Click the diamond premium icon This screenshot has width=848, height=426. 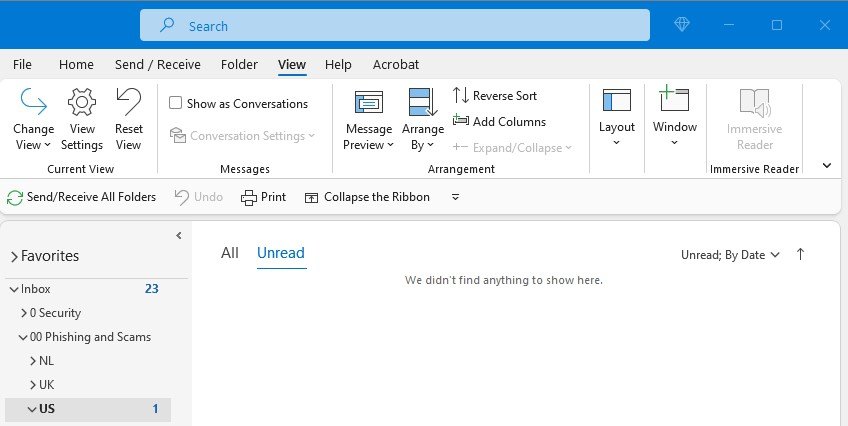[x=682, y=24]
